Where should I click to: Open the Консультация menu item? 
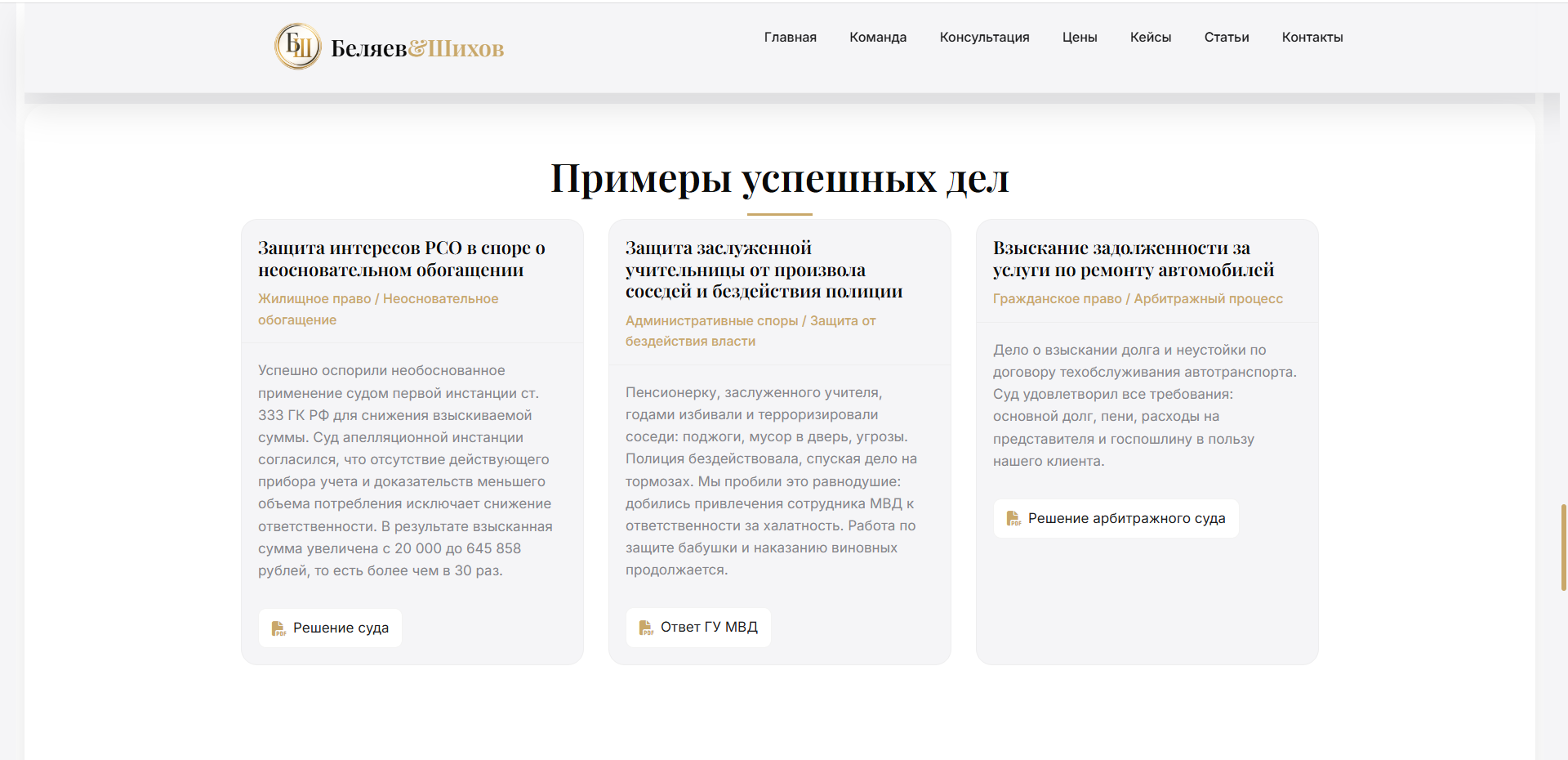click(985, 38)
